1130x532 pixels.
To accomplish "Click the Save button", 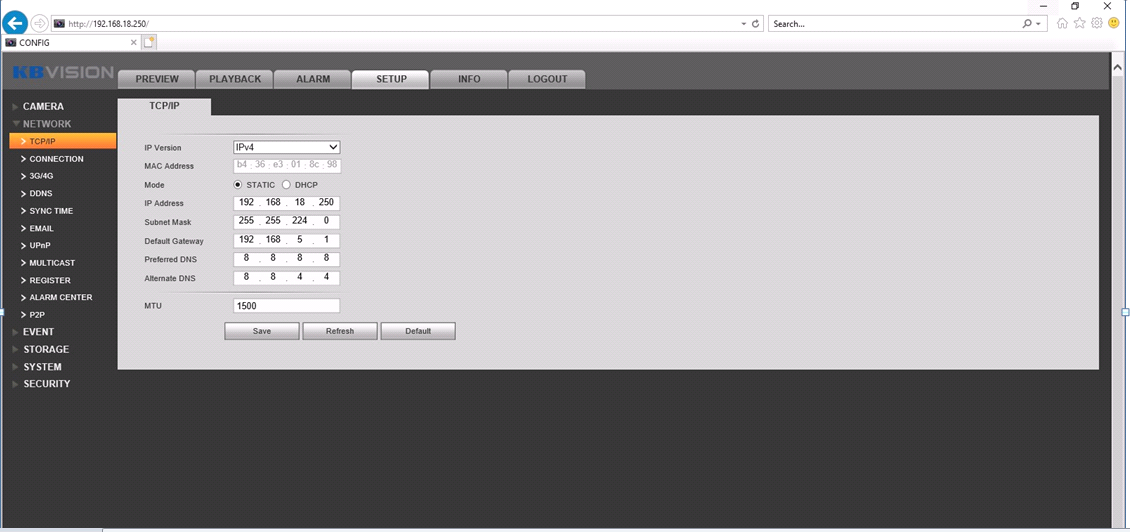I will pos(261,331).
